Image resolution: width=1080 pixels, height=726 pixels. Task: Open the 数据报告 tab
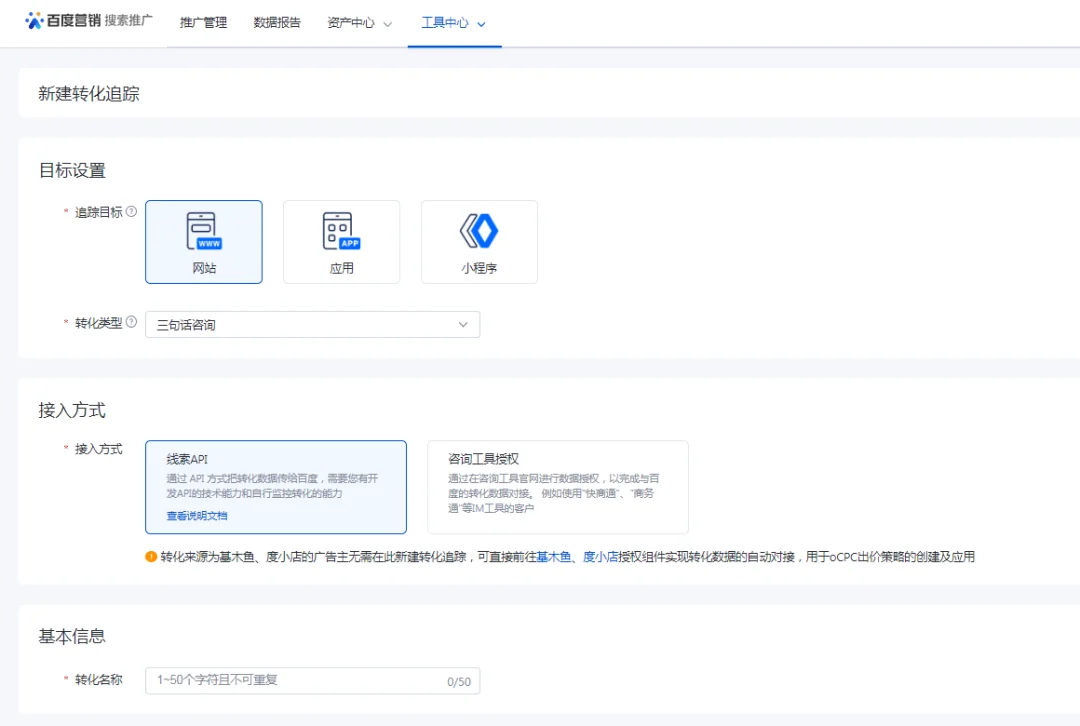pyautogui.click(x=277, y=23)
